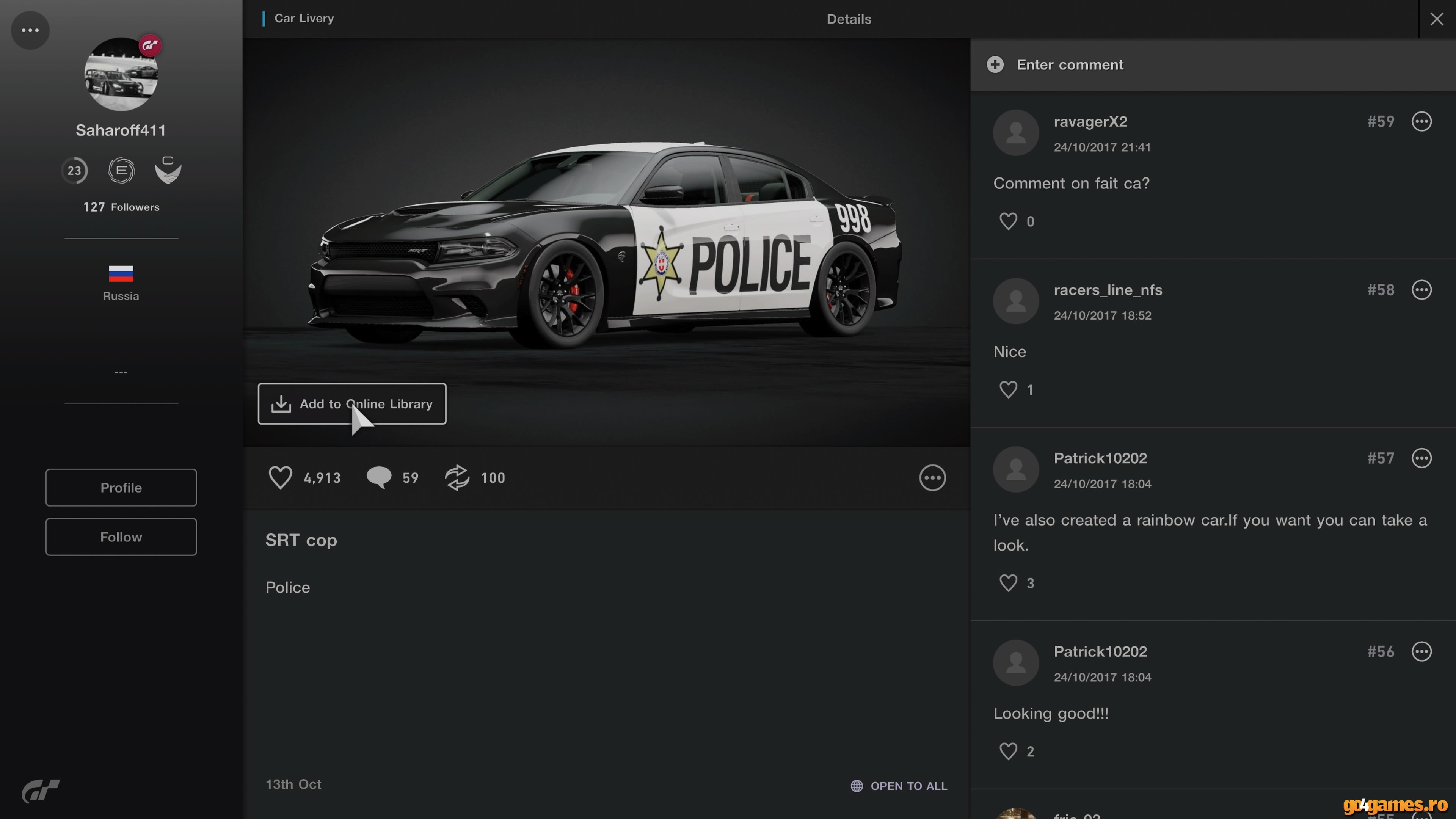The width and height of the screenshot is (1456, 819).
Task: Click the 24/10/2017 21:41 timestamp
Action: pos(1102,147)
